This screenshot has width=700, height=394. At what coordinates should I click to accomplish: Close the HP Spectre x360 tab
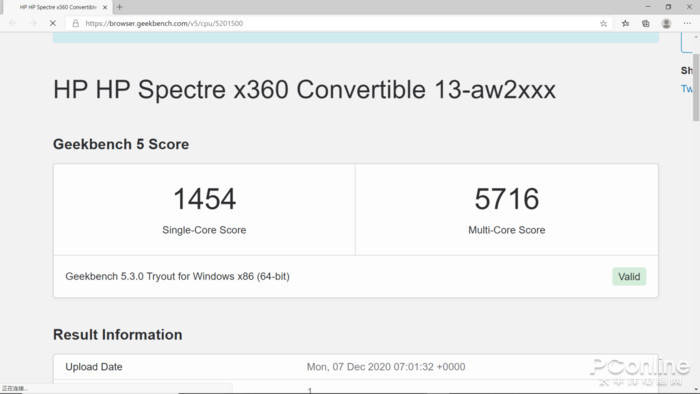pos(105,7)
